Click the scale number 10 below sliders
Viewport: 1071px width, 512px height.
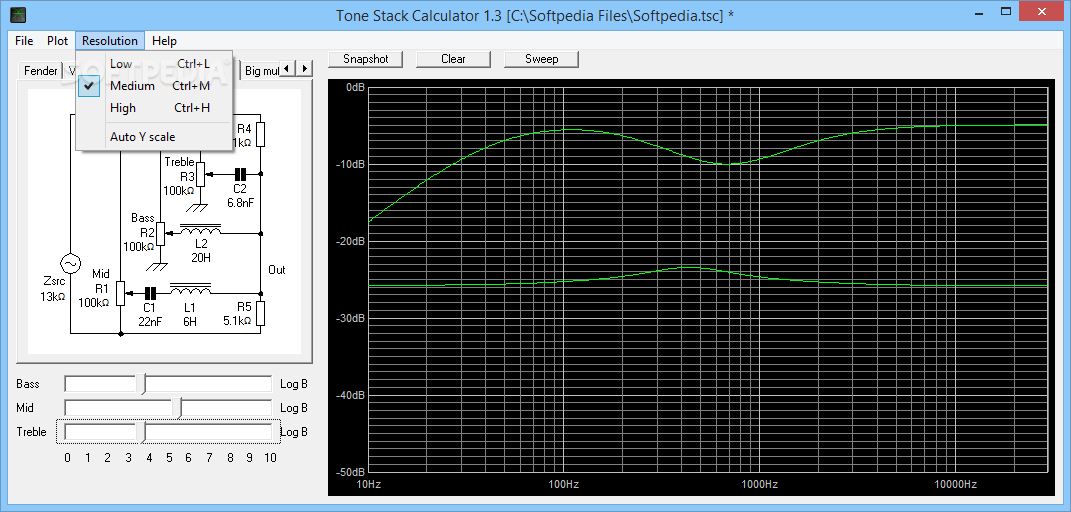(270, 457)
